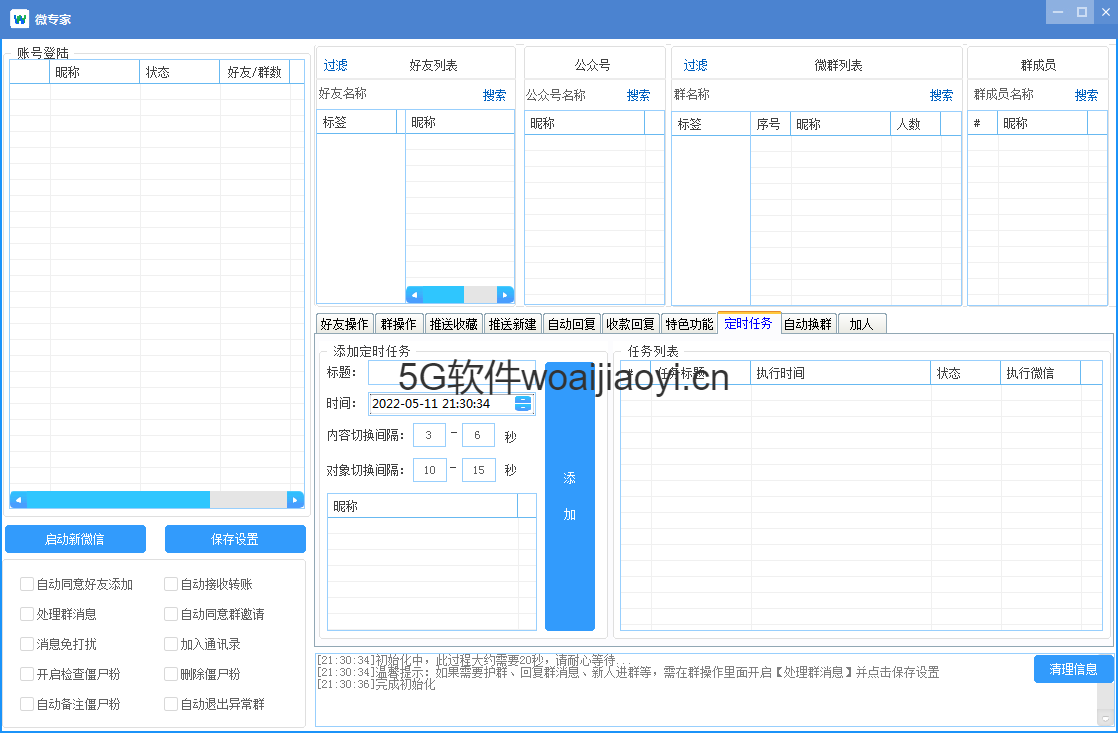The image size is (1118, 733).
Task: Tick the 删除僵尸粉 checkbox
Action: click(x=171, y=674)
